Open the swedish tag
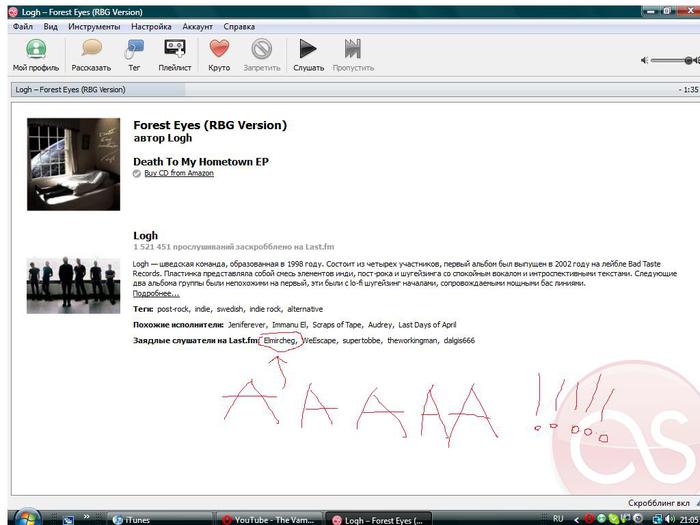The height and width of the screenshot is (525, 700). point(230,309)
